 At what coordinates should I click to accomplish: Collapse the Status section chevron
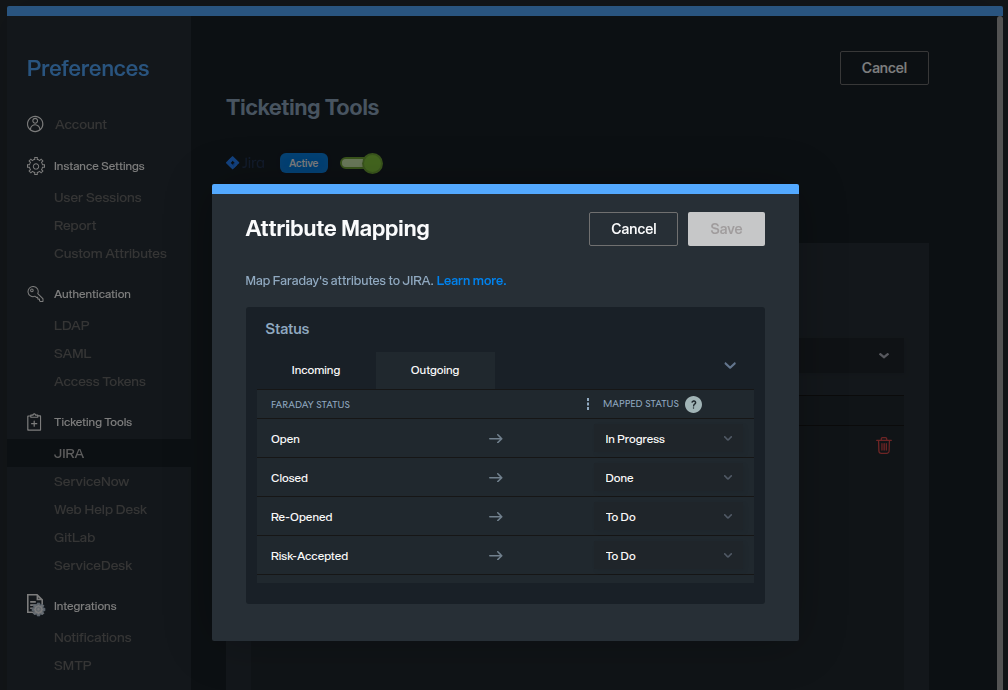click(x=730, y=366)
